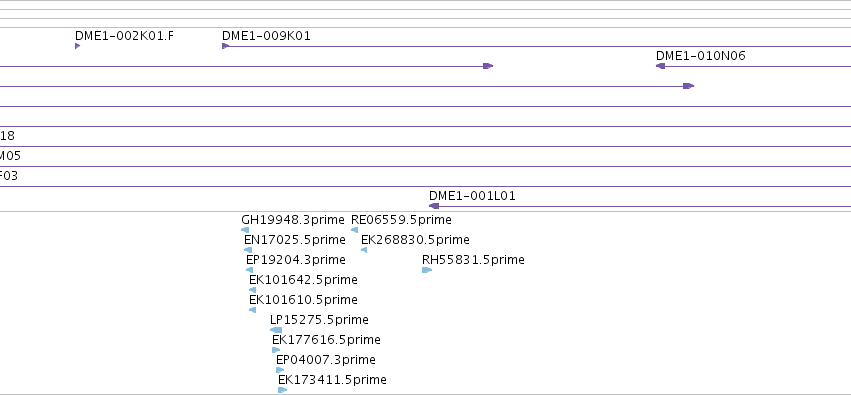Viewport: 851px width, 395px height.
Task: Click the DME1-010N06 left-pointing arrowhead
Action: click(661, 66)
